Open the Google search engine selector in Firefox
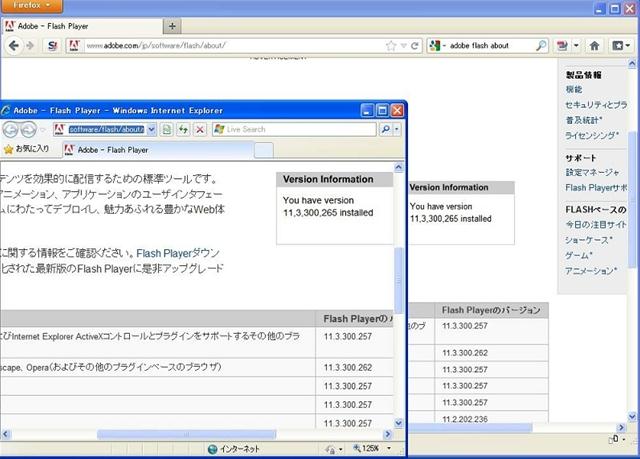640x459 pixels. pos(437,46)
